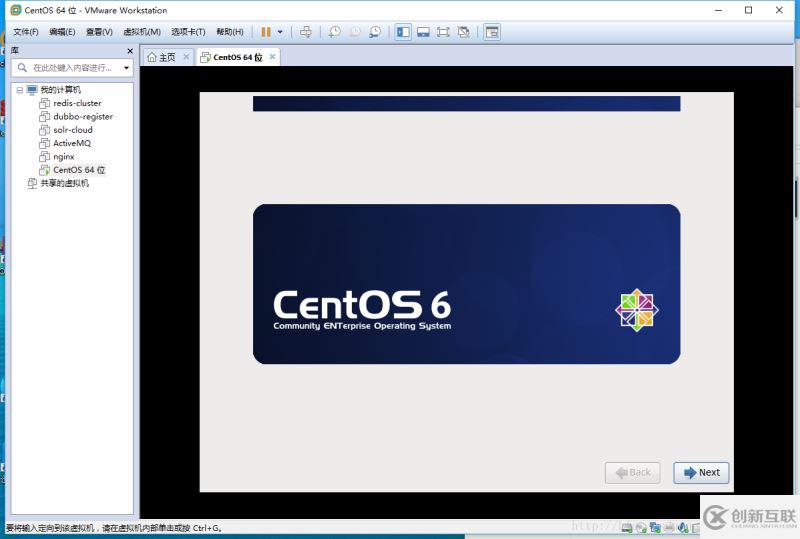800x539 pixels.
Task: Select 我的计算机 in the library tree
Action: (60, 90)
